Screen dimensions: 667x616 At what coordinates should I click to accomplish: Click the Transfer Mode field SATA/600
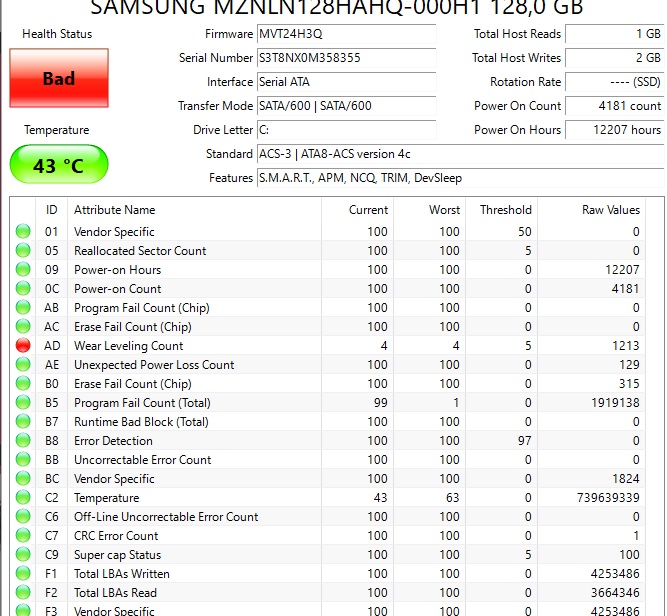346,106
